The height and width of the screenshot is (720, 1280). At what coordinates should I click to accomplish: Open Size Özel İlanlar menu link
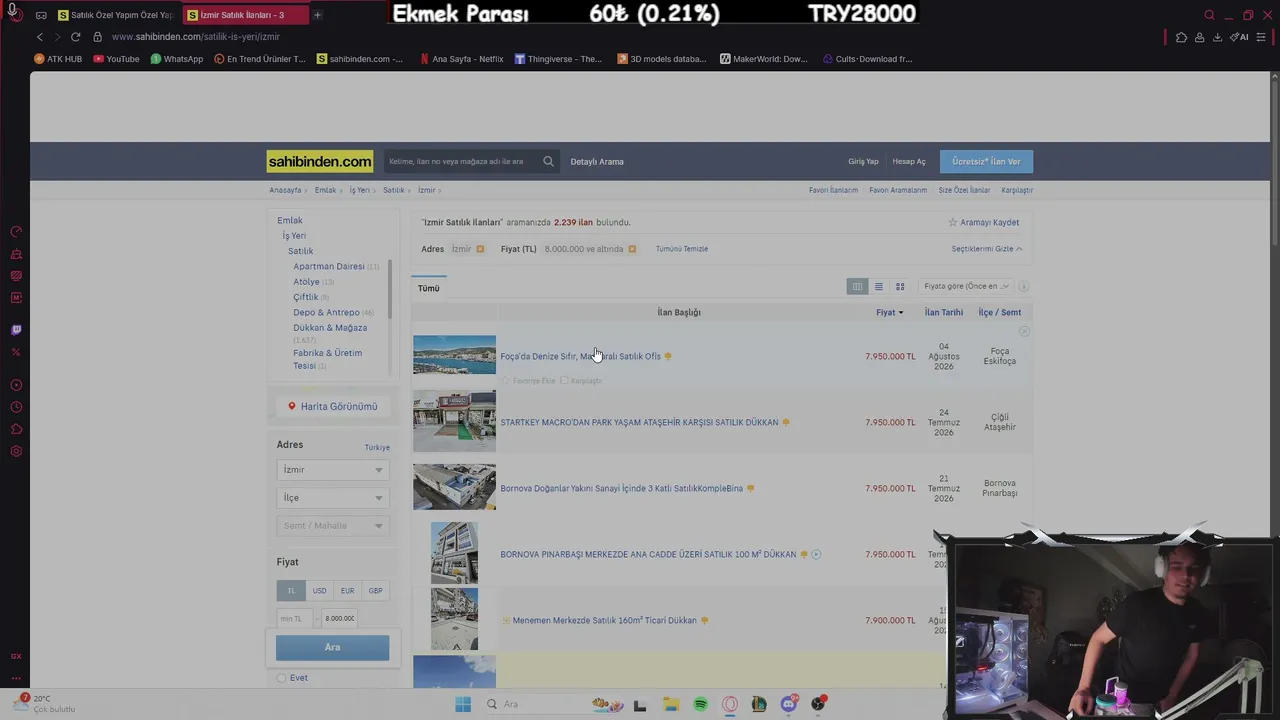tap(964, 190)
